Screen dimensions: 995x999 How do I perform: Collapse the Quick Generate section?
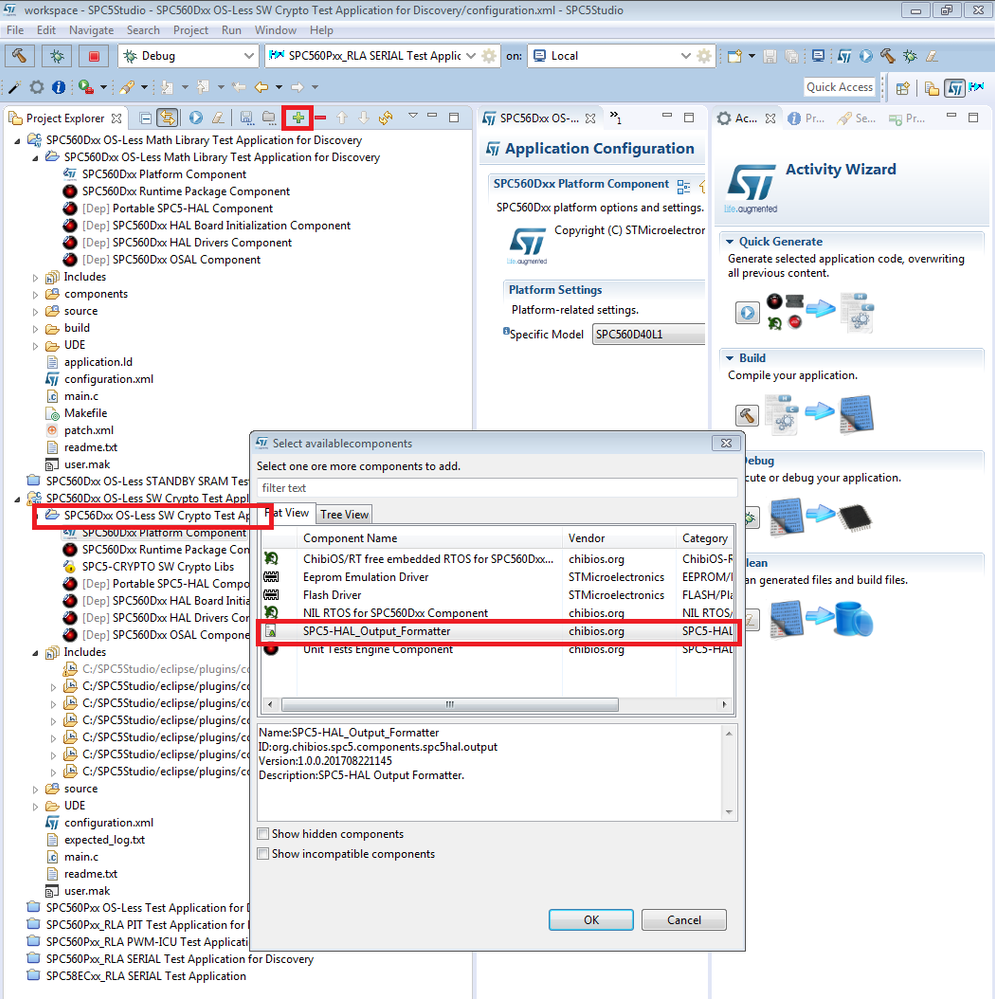click(x=730, y=241)
